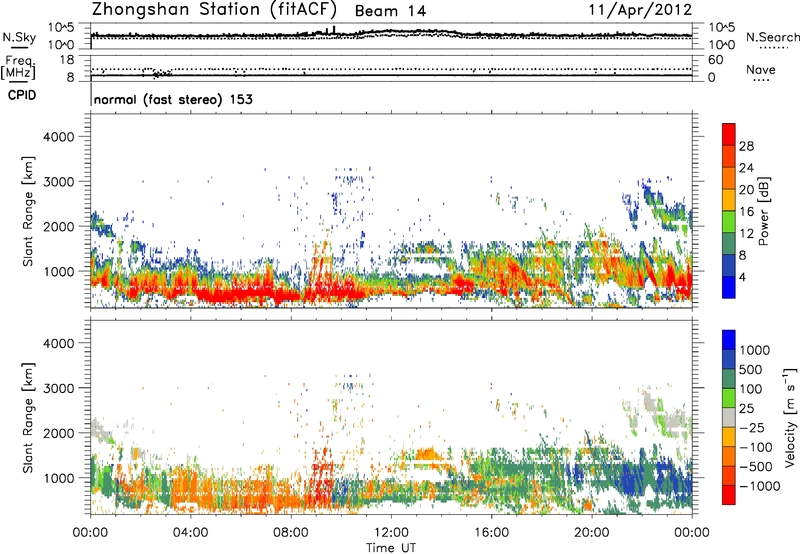This screenshot has height=554, width=800.
Task: Click the 'Nave' legend label
Action: coord(761,70)
